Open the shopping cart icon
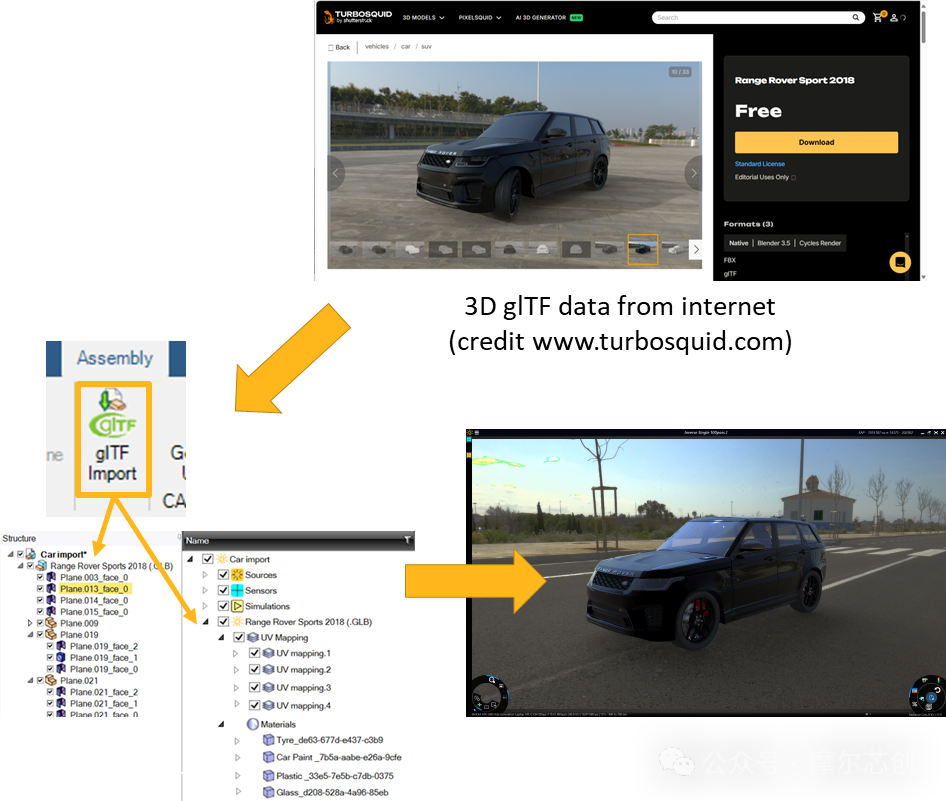946x801 pixels. (878, 17)
